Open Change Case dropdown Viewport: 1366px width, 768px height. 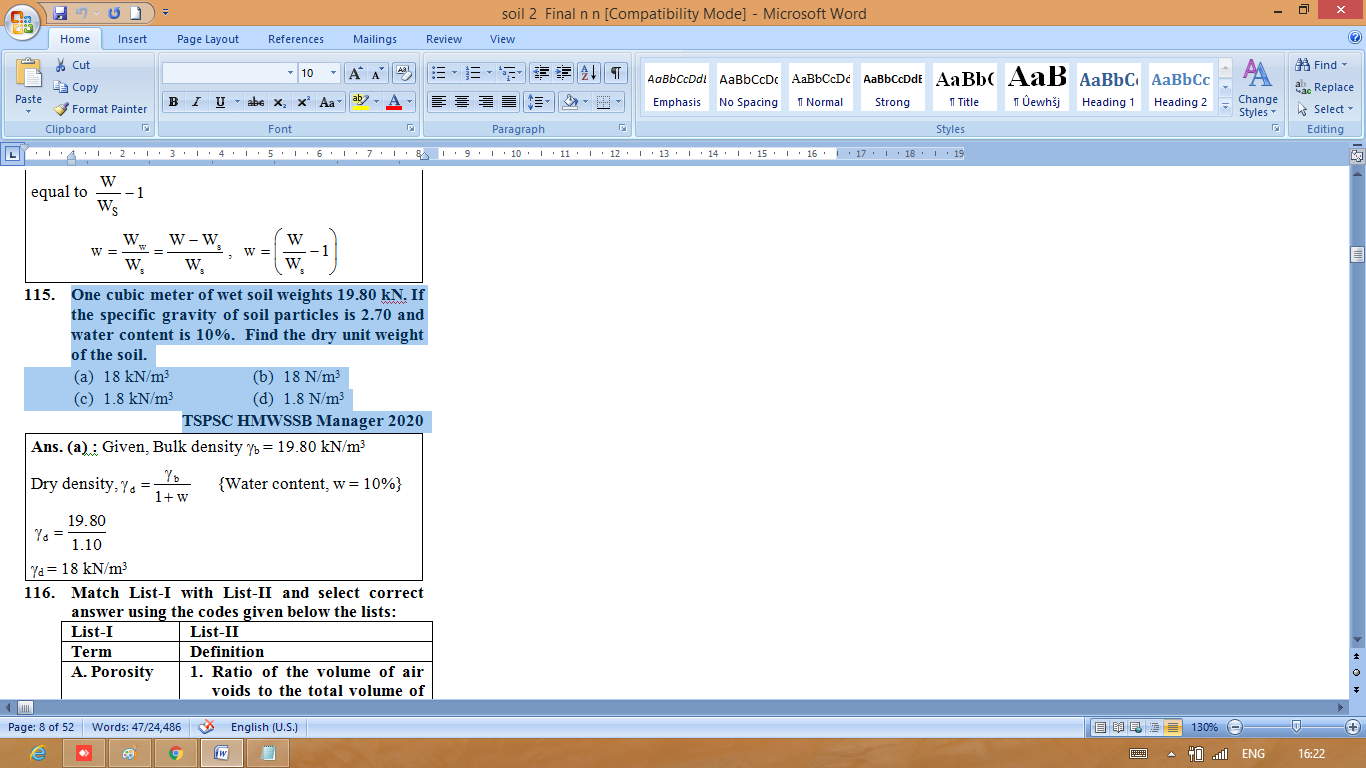pos(331,102)
